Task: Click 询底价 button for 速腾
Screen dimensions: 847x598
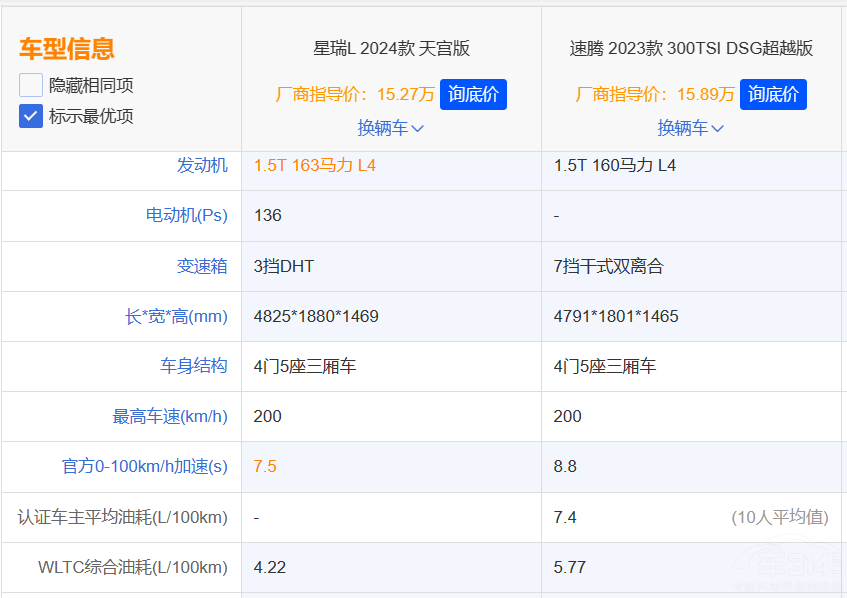Action: [x=773, y=95]
